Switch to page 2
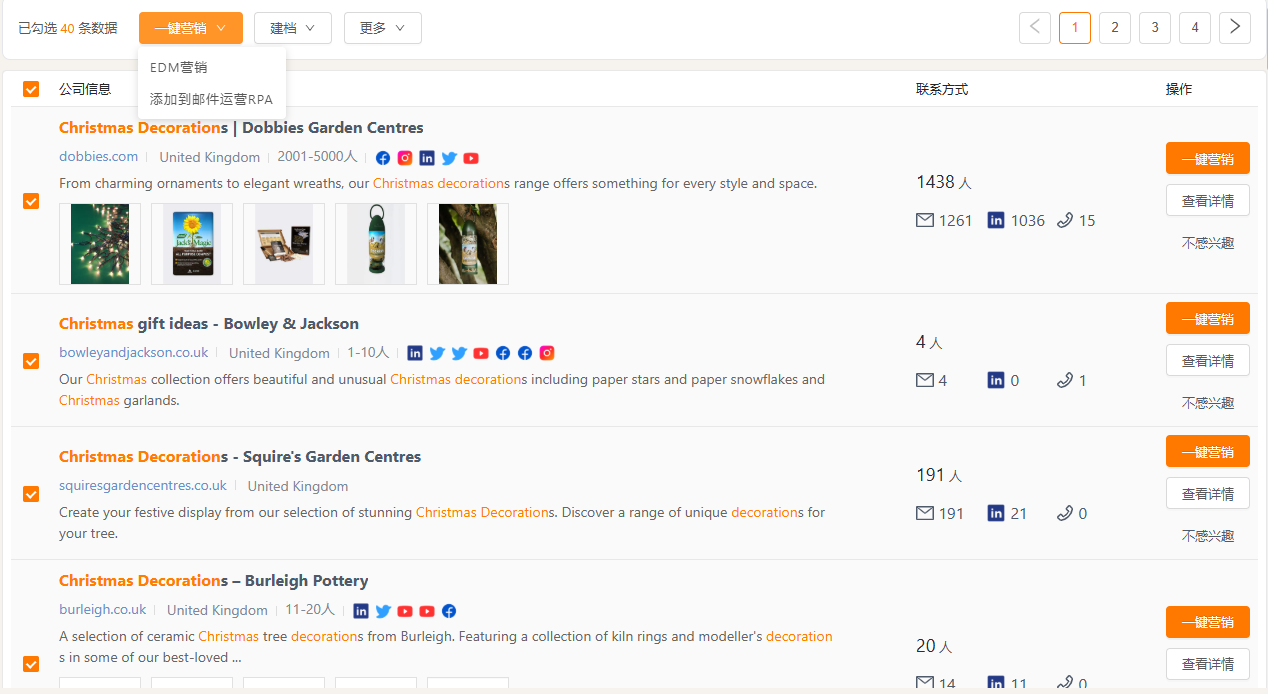 (1115, 27)
